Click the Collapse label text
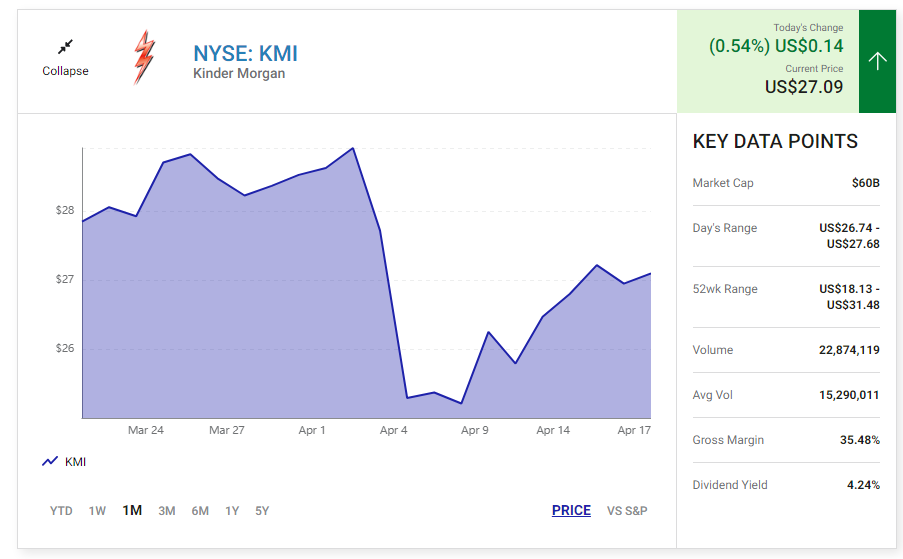The image size is (903, 559). pyautogui.click(x=65, y=71)
